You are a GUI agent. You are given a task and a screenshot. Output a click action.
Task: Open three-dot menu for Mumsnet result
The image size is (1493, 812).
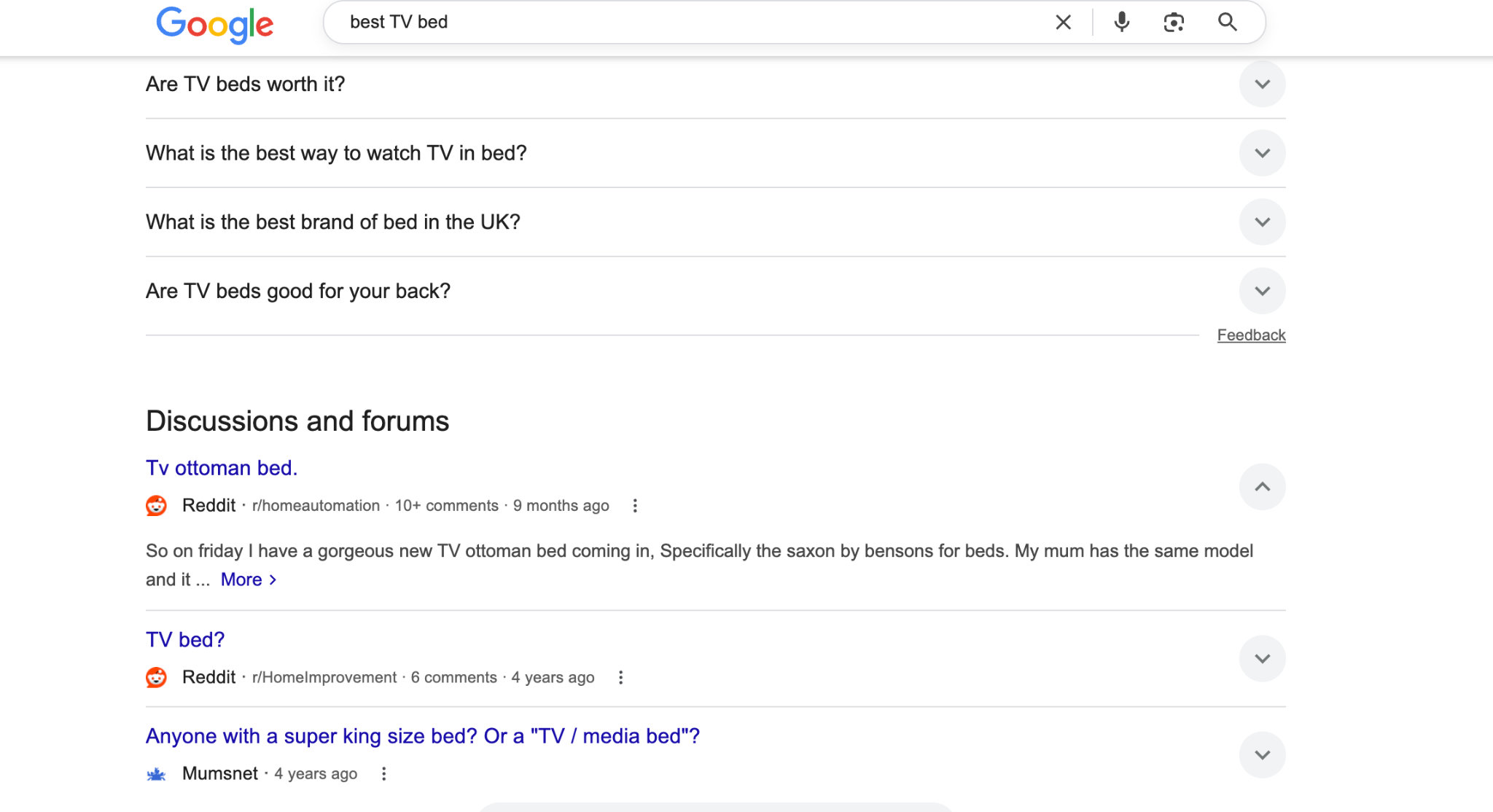(x=383, y=774)
